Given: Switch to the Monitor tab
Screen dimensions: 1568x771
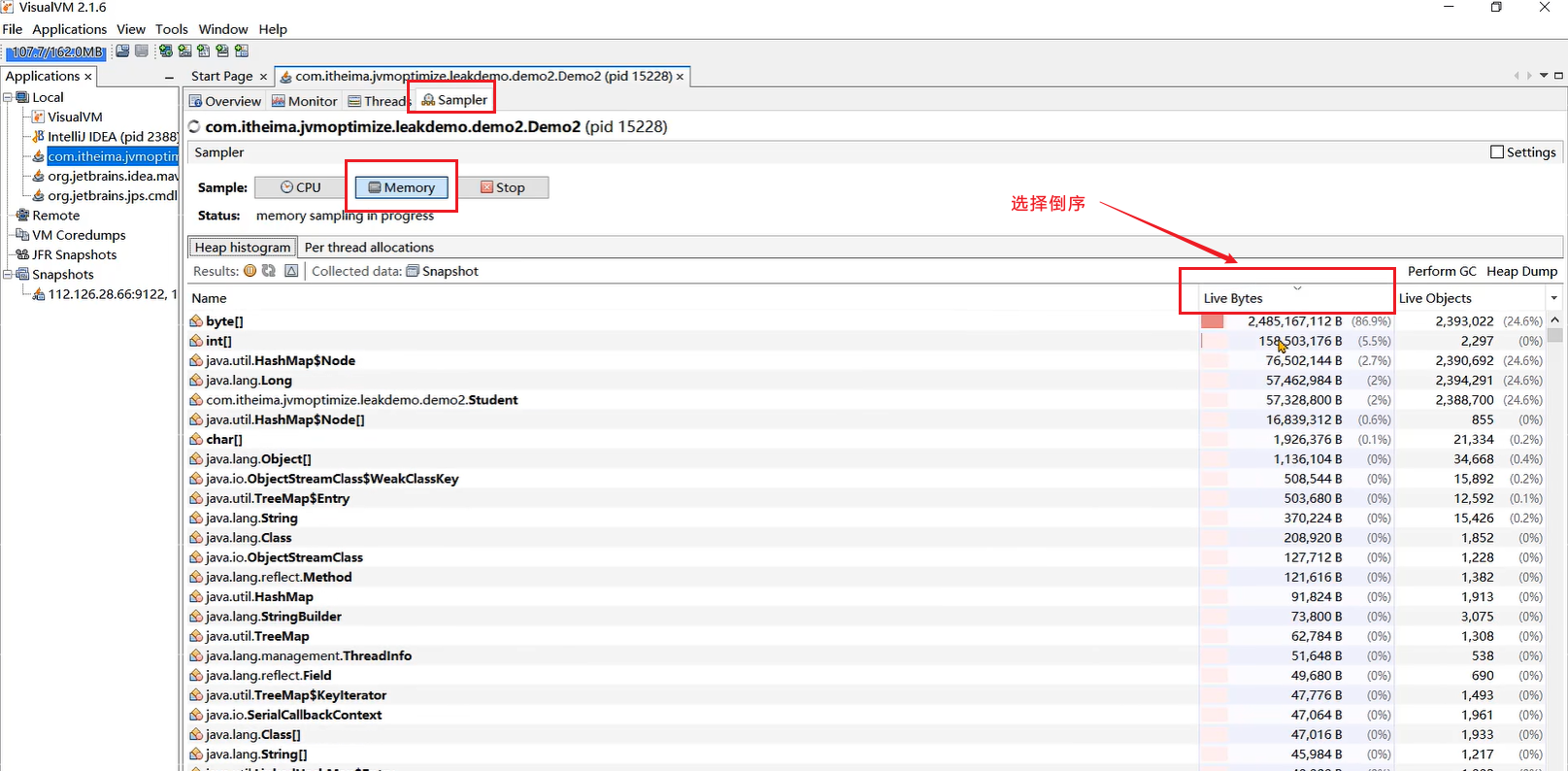Looking at the screenshot, I should coord(305,101).
